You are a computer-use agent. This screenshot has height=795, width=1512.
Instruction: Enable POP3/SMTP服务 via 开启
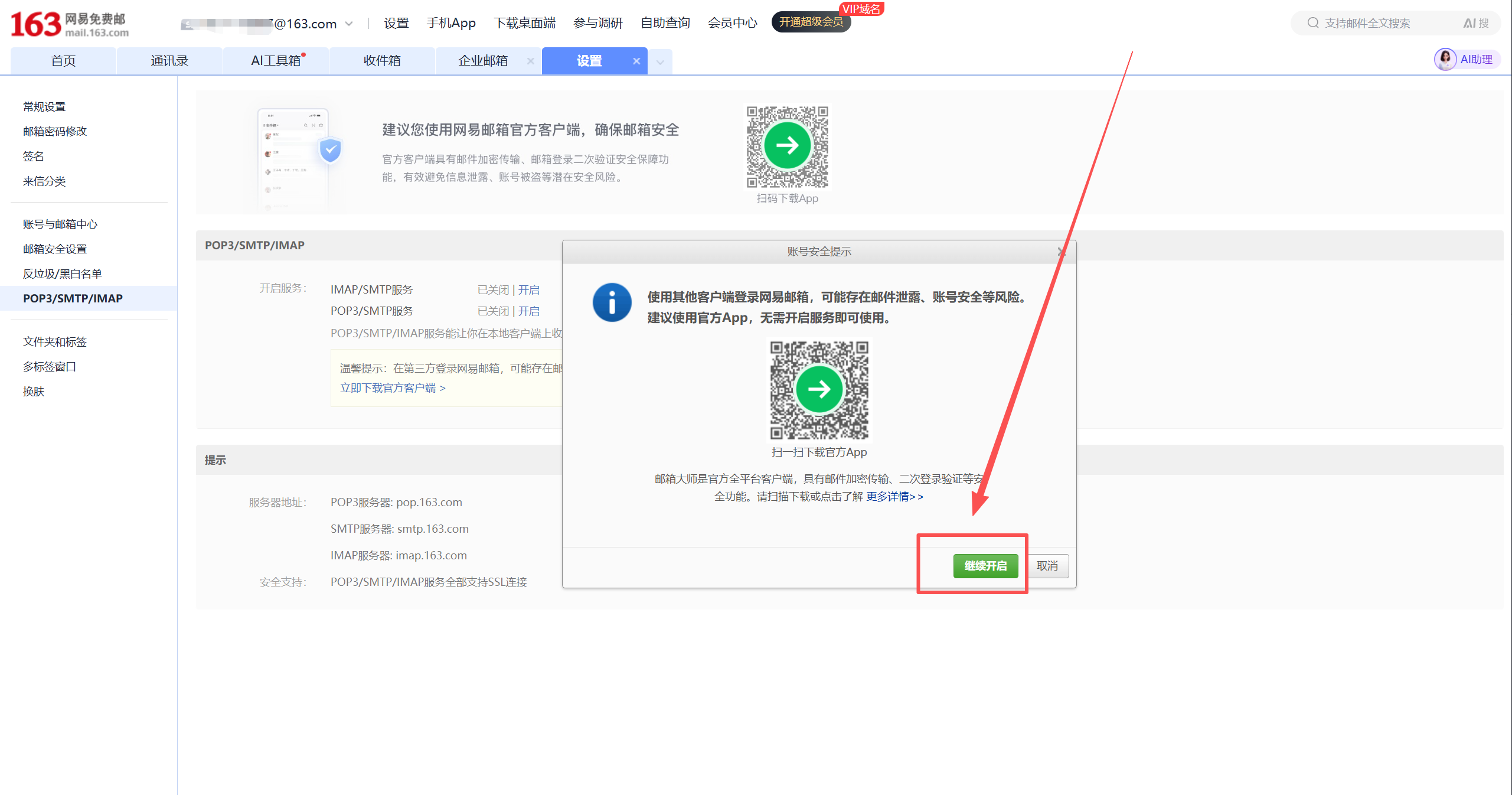528,311
